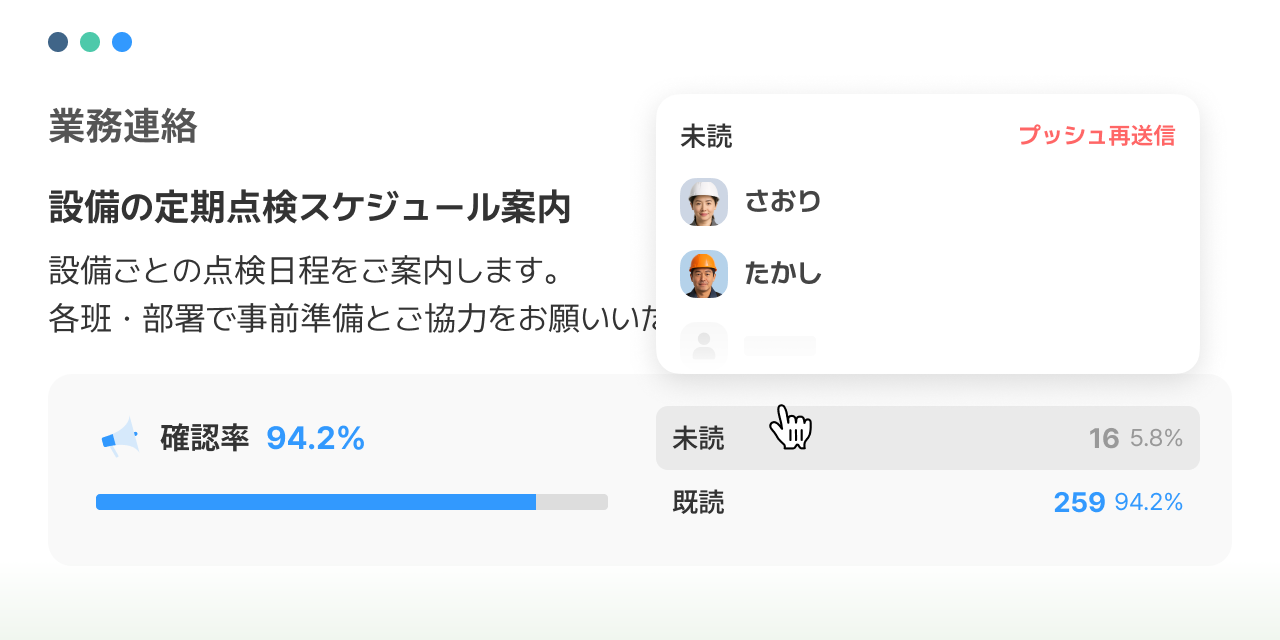The width and height of the screenshot is (1280, 640).
Task: Select the 既読 row in stats
Action: (x=928, y=502)
